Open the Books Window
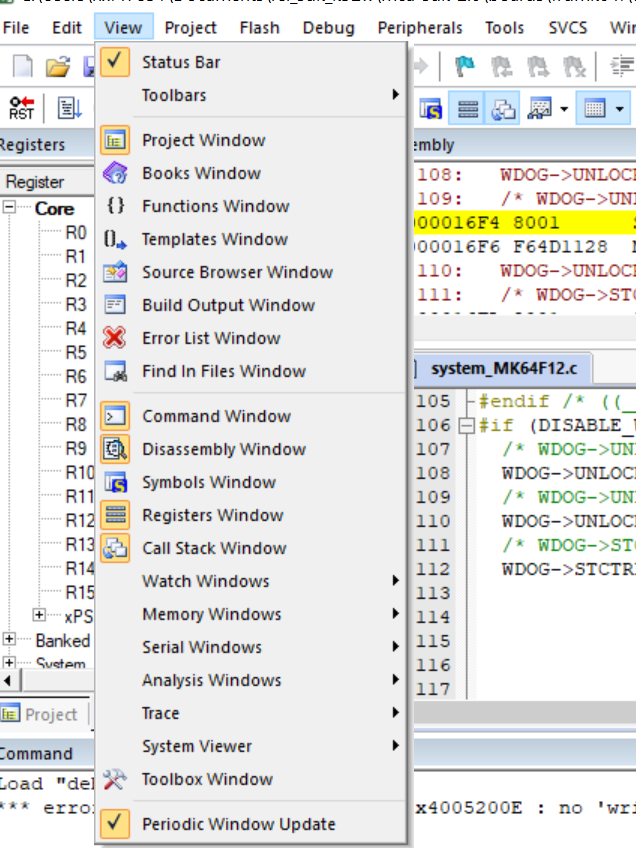 pyautogui.click(x=201, y=173)
